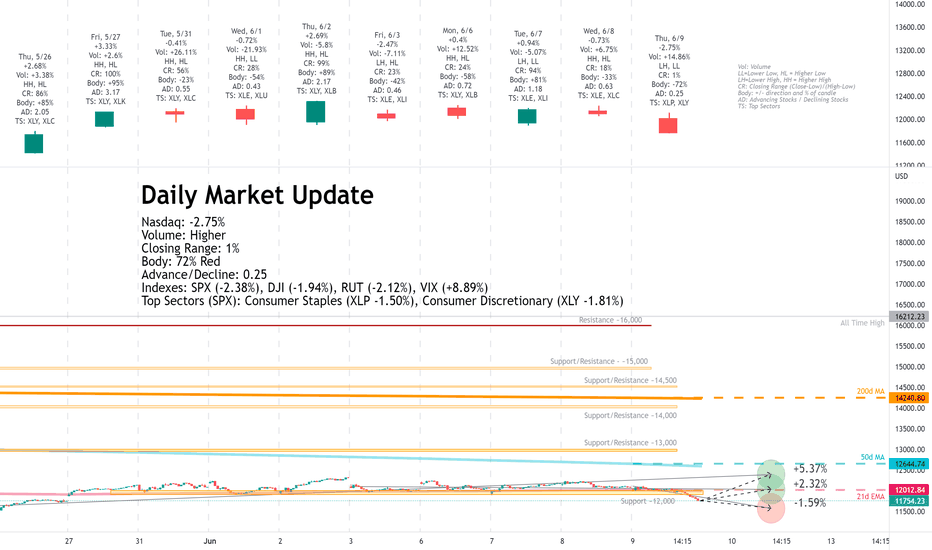Select the Tue 6/7 stats annotation
The height and width of the screenshot is (550, 932).
(x=528, y=66)
